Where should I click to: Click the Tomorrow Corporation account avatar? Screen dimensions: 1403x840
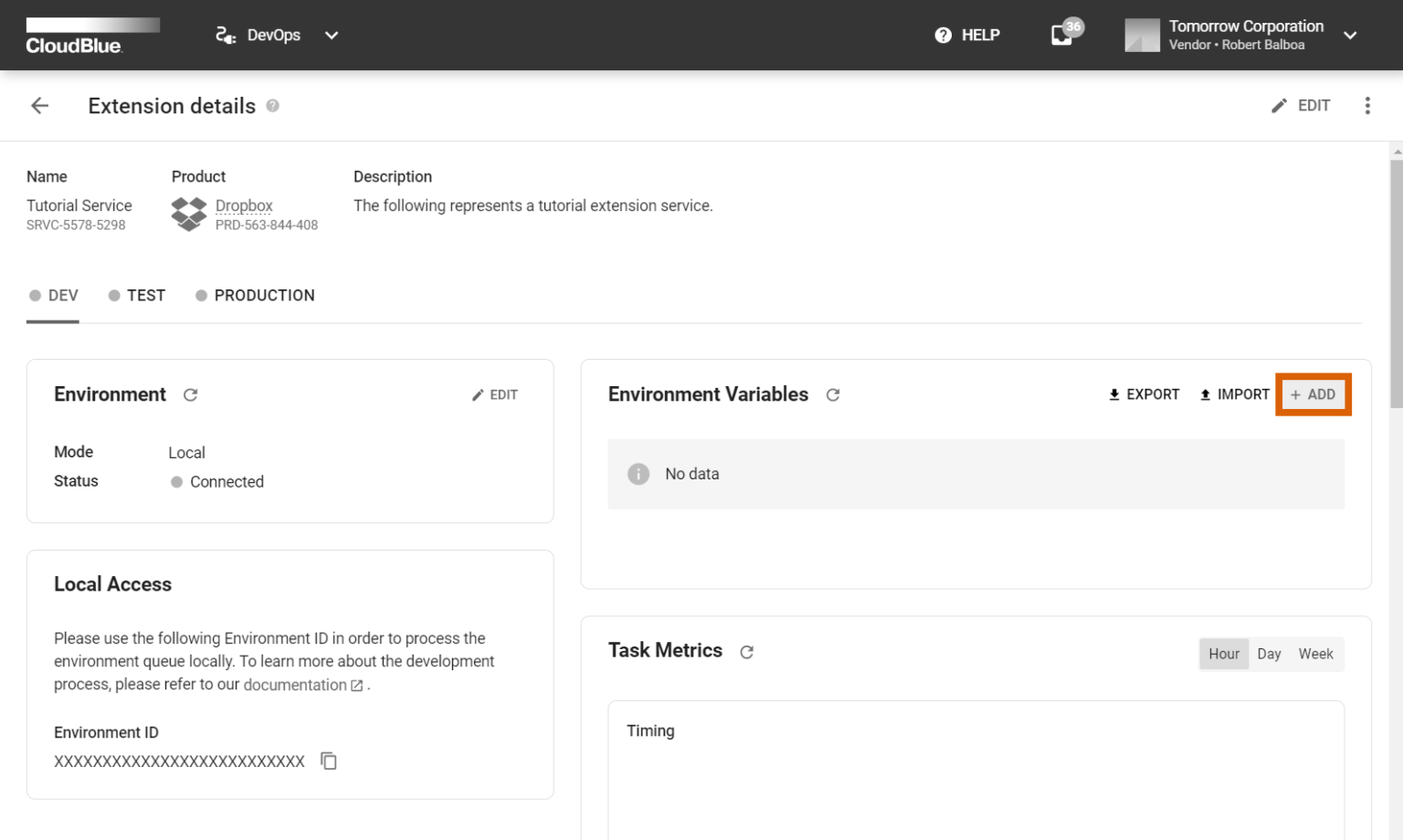pos(1142,36)
